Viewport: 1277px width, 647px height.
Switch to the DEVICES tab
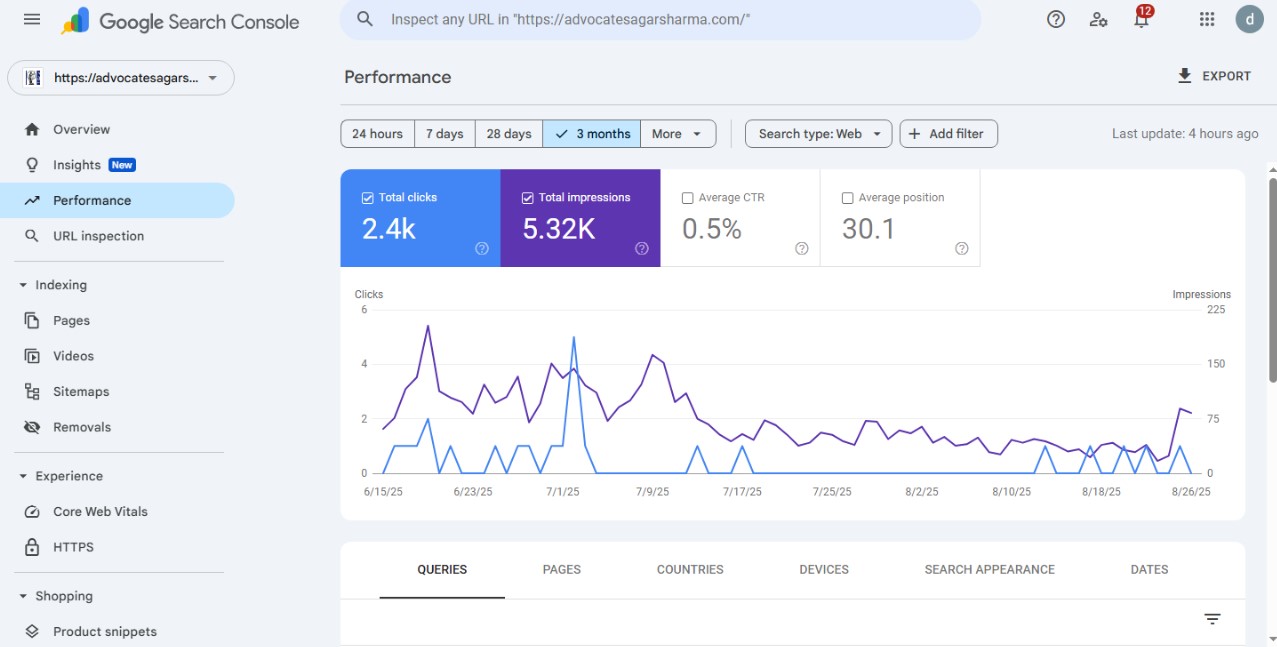(x=823, y=569)
